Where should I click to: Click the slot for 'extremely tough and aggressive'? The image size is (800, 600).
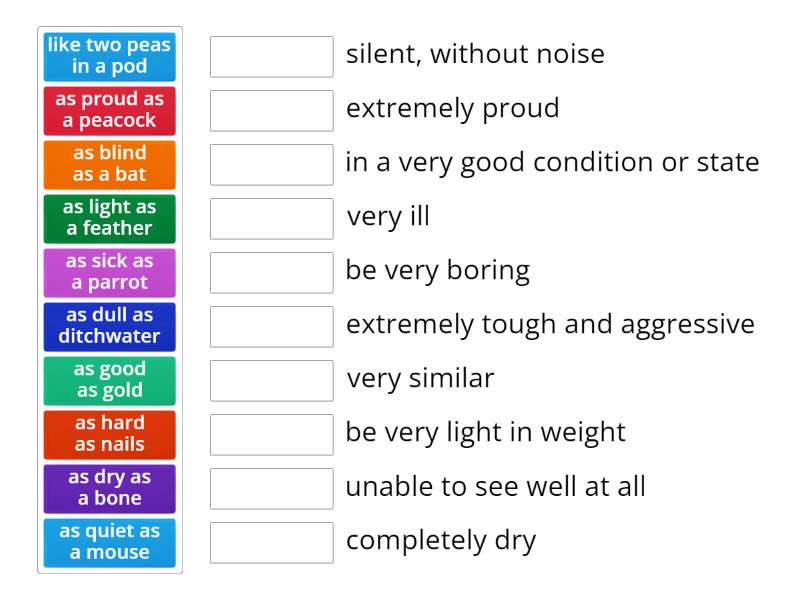click(x=272, y=327)
